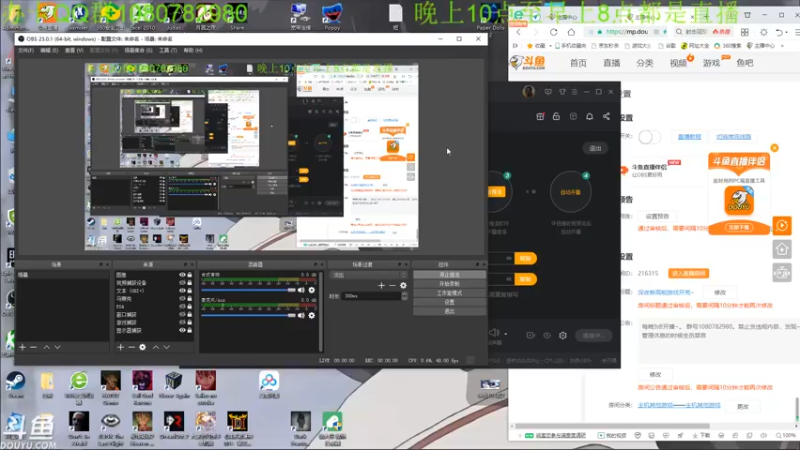Screen dimensions: 800x450
Task: Open 帮助(H) menu in OBS
Action: pyautogui.click(x=193, y=51)
